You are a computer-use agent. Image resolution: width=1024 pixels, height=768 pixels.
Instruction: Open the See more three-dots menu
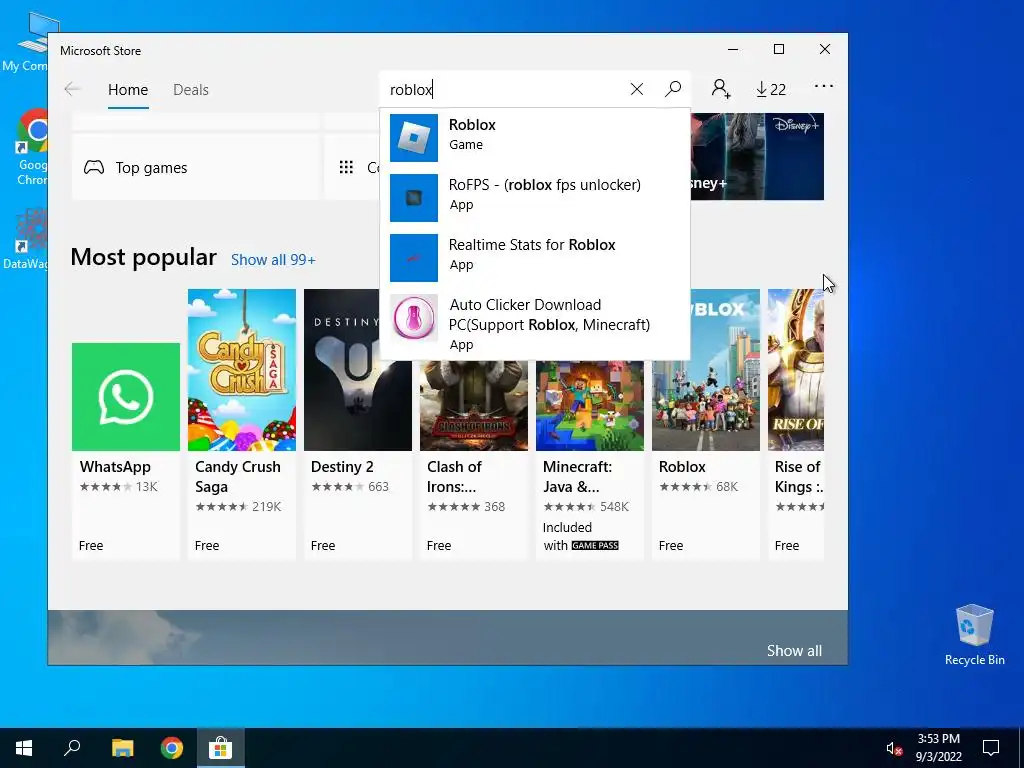(824, 86)
